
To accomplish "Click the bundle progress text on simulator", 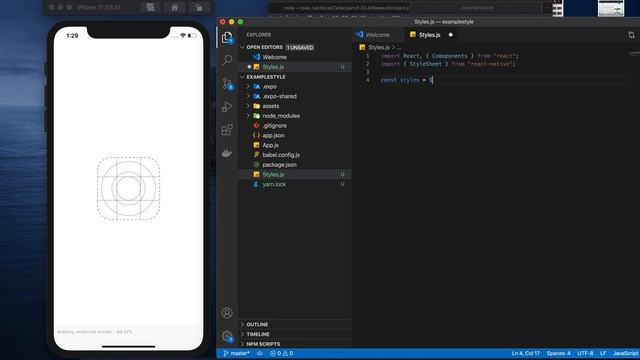I will [x=95, y=332].
